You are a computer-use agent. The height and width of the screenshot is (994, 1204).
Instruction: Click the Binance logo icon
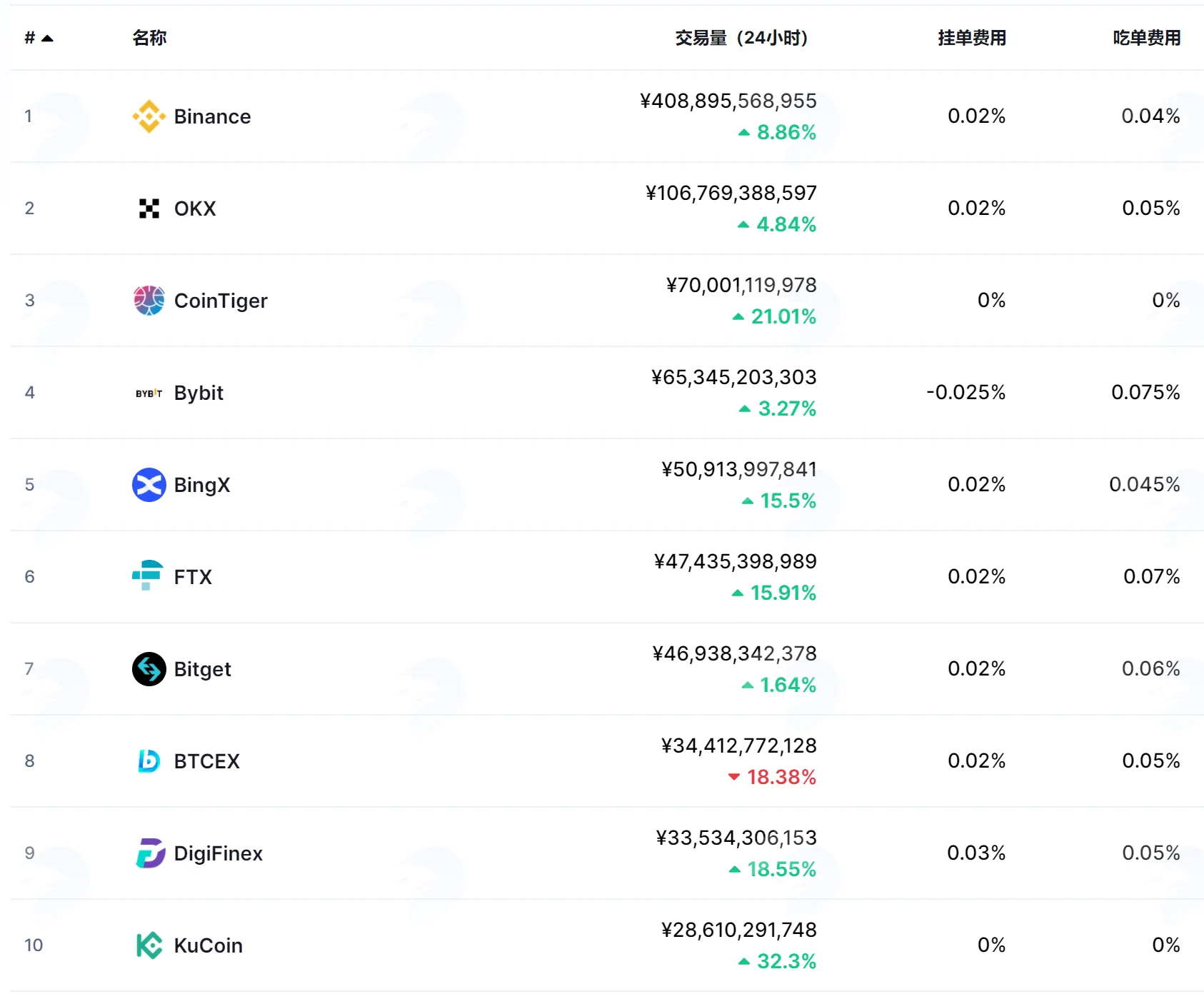(149, 116)
